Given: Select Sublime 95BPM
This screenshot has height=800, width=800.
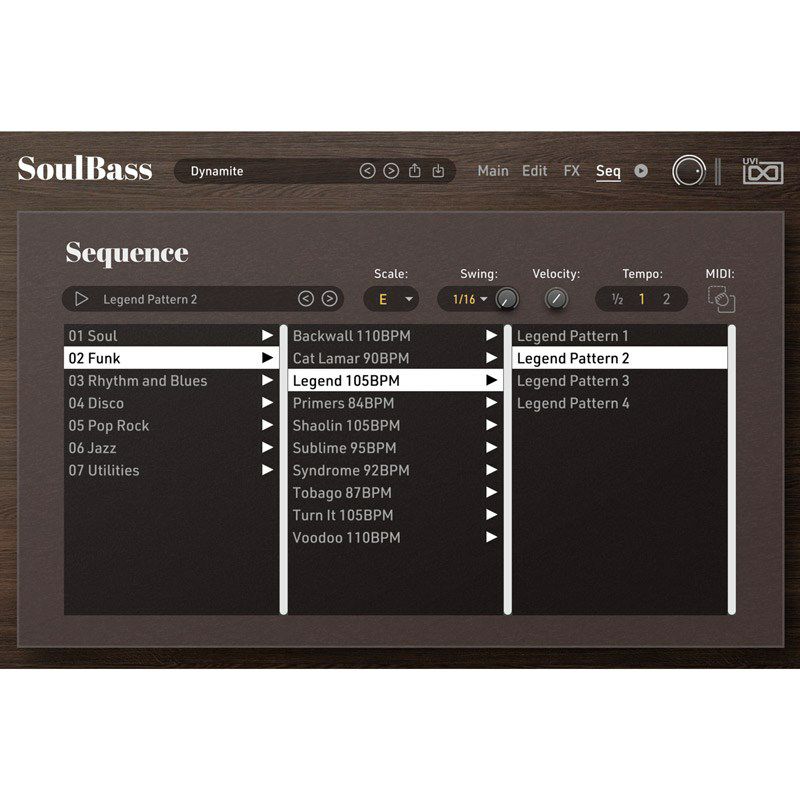Looking at the screenshot, I should (x=395, y=447).
